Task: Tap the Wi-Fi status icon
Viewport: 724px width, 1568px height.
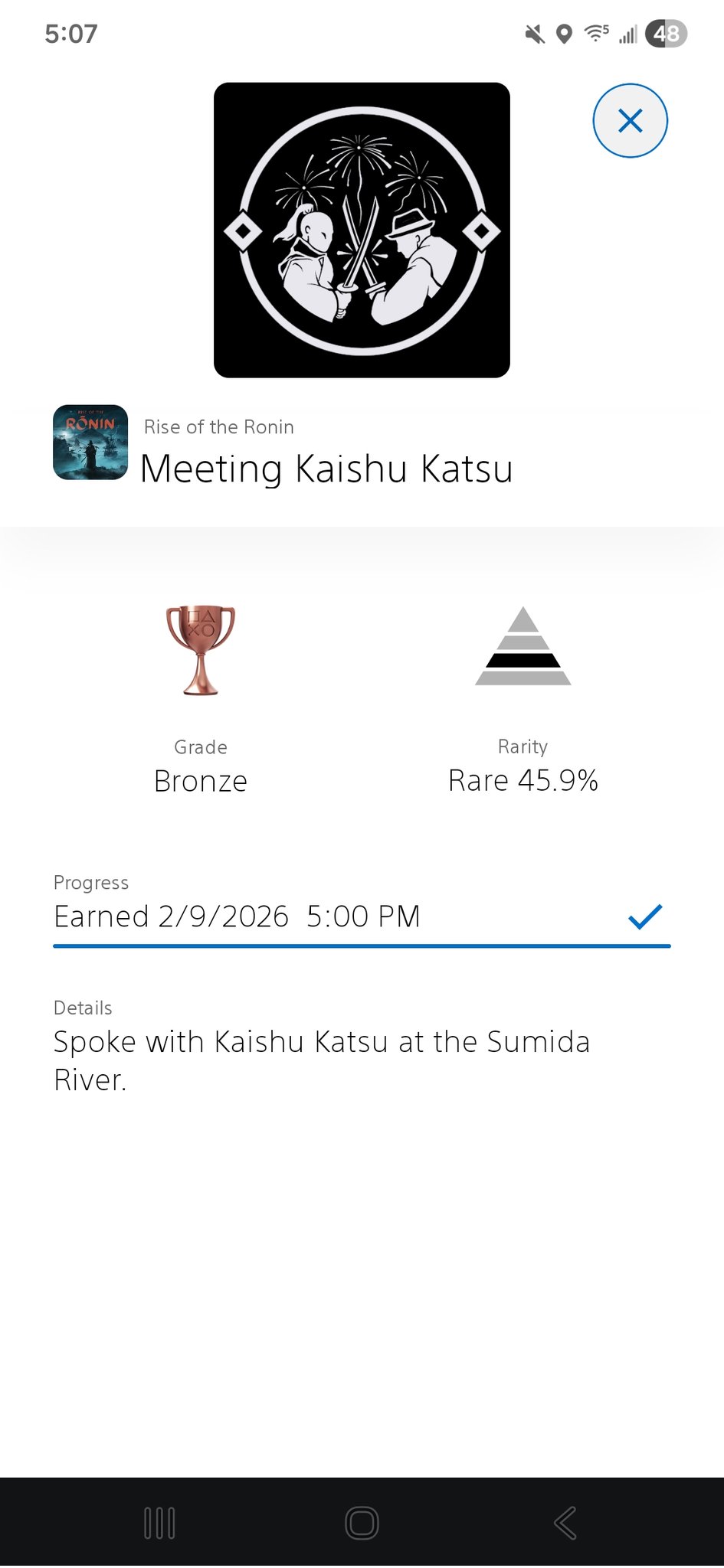Action: [596, 33]
